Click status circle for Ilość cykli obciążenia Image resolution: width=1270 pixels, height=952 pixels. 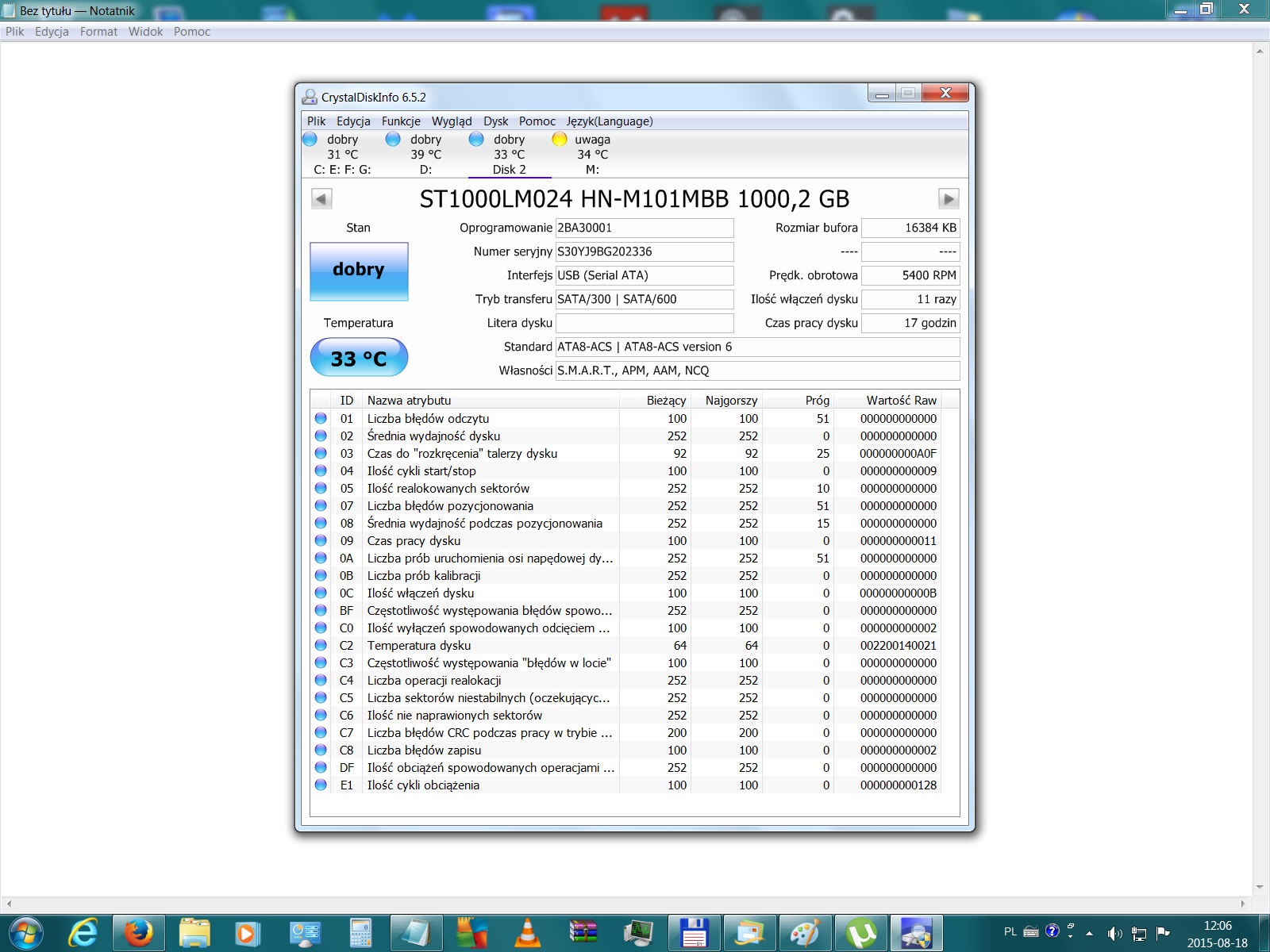[x=321, y=785]
